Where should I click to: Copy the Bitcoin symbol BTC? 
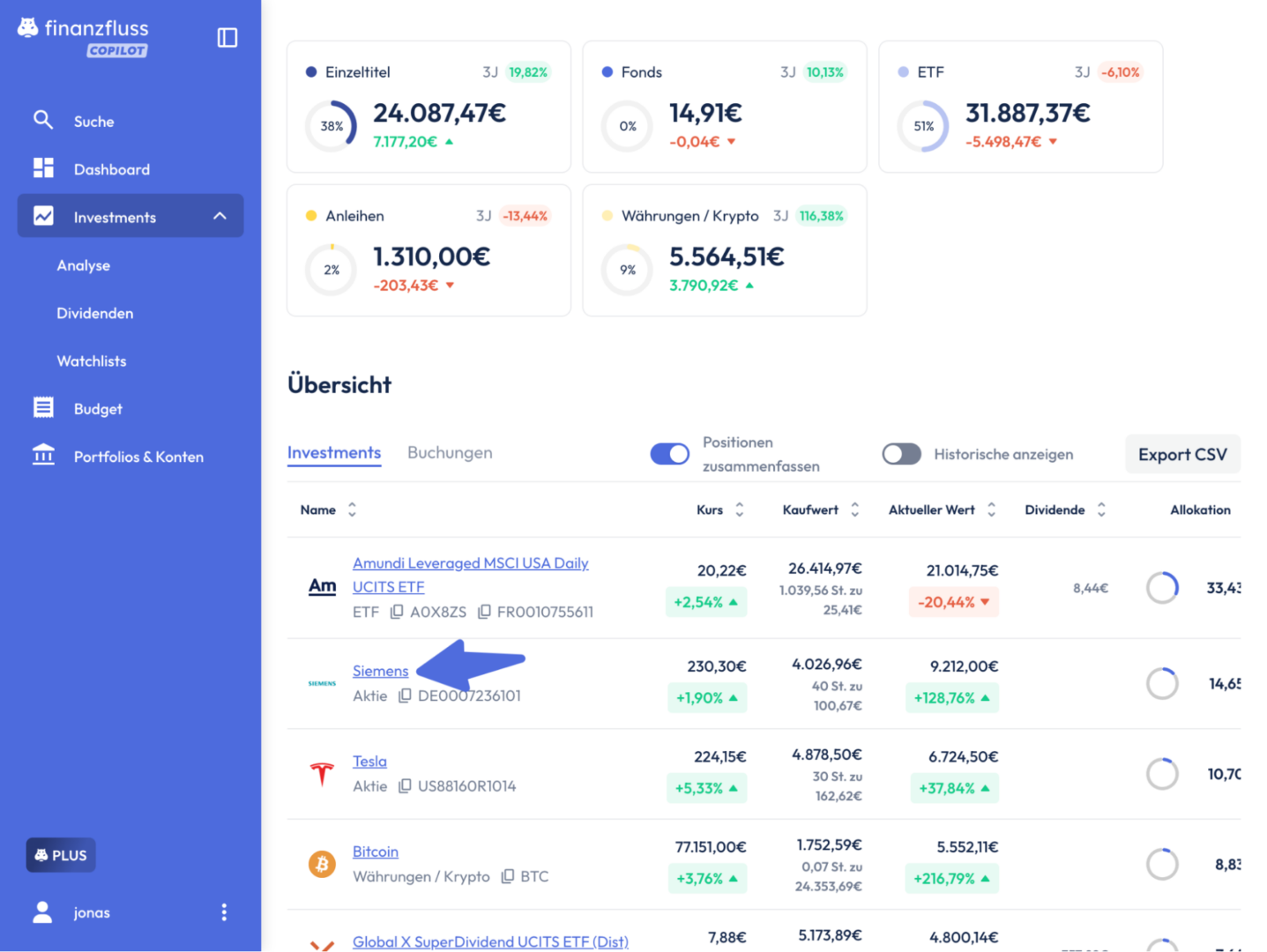click(508, 876)
